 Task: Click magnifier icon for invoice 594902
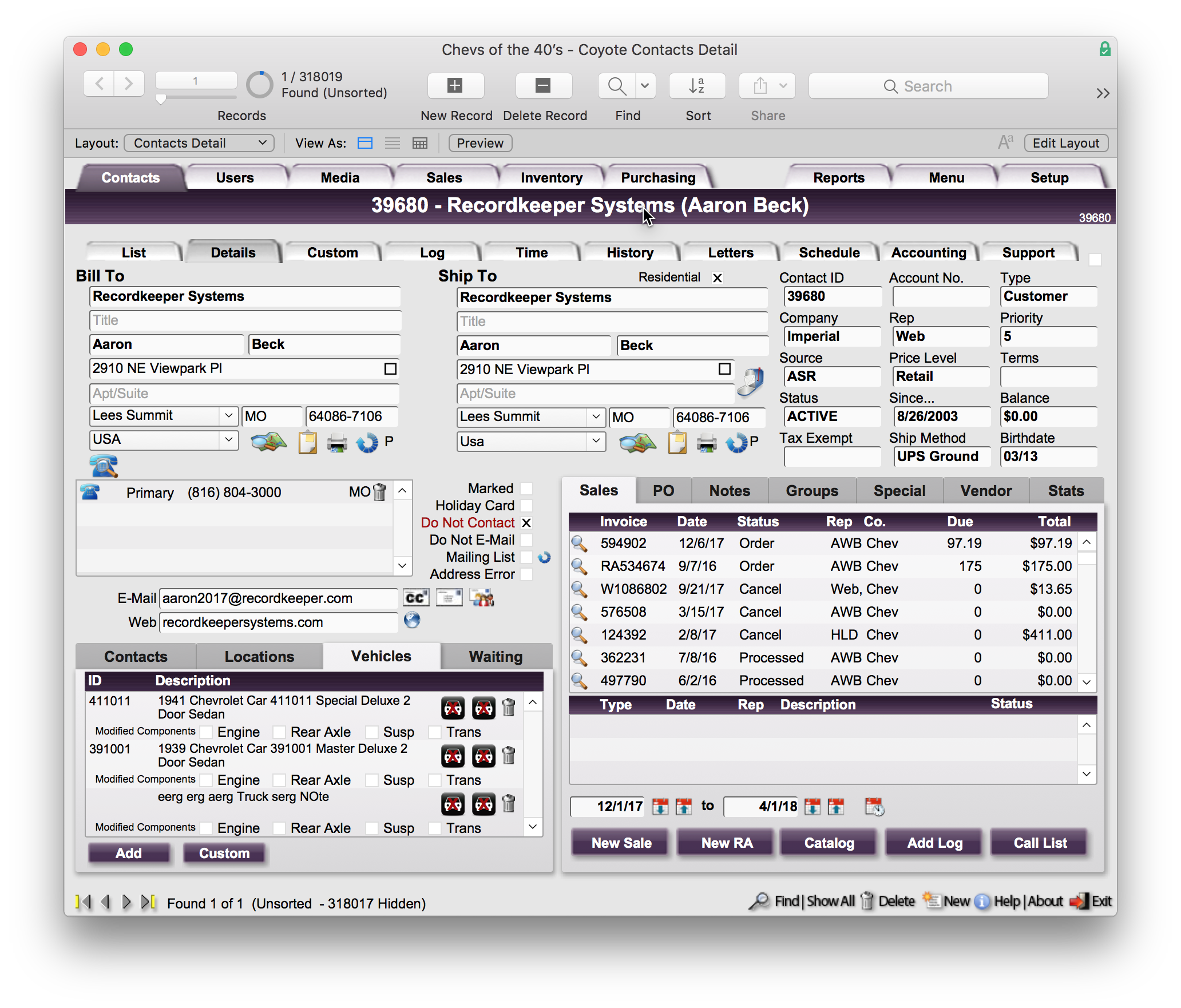[579, 543]
